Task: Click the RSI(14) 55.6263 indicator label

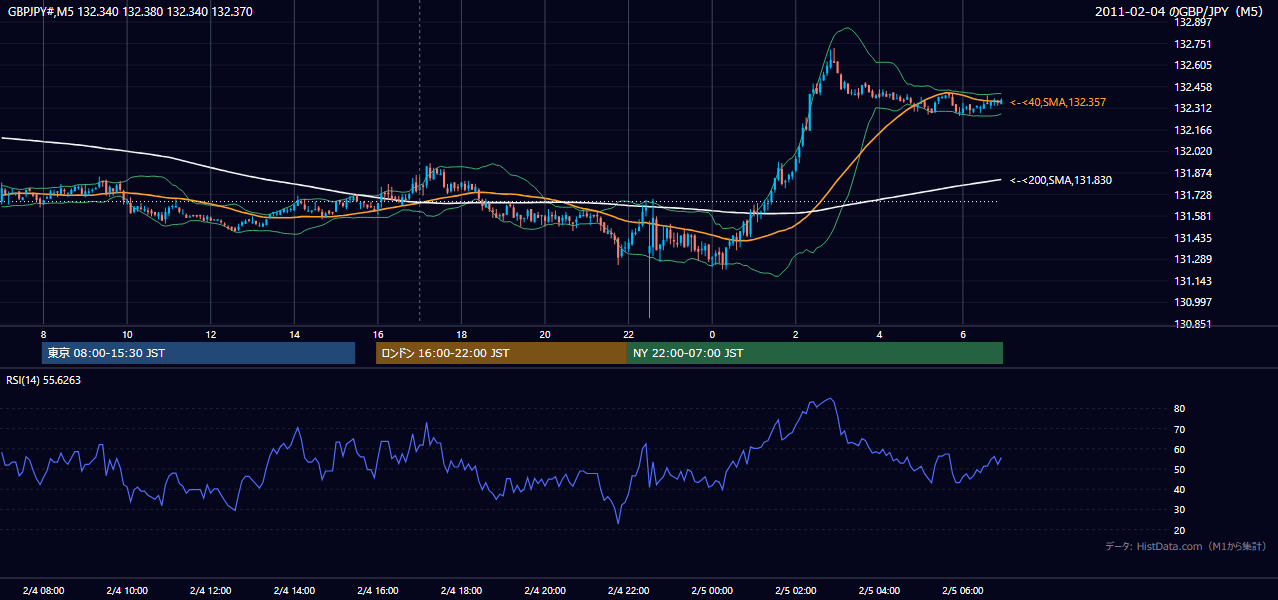Action: (44, 380)
